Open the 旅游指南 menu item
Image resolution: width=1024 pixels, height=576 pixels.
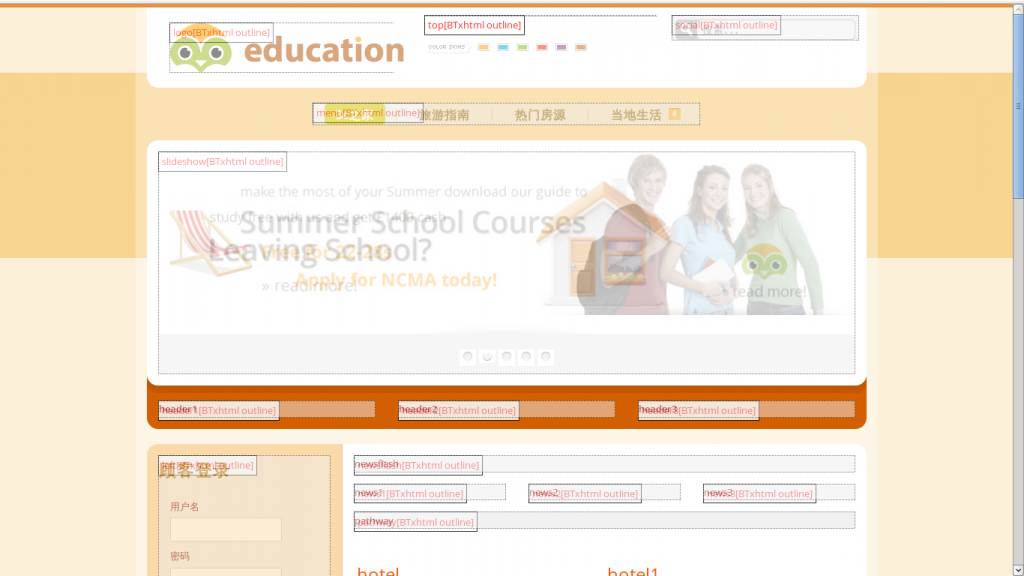click(x=444, y=115)
